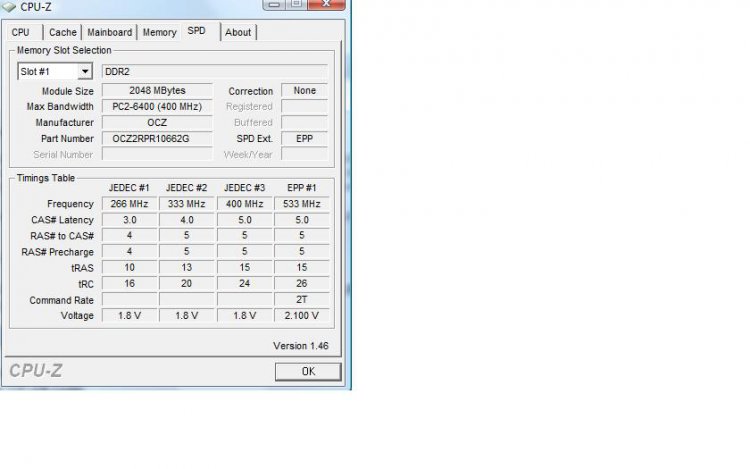Click the empty Buffered field
The width and height of the screenshot is (750, 469).
point(305,122)
